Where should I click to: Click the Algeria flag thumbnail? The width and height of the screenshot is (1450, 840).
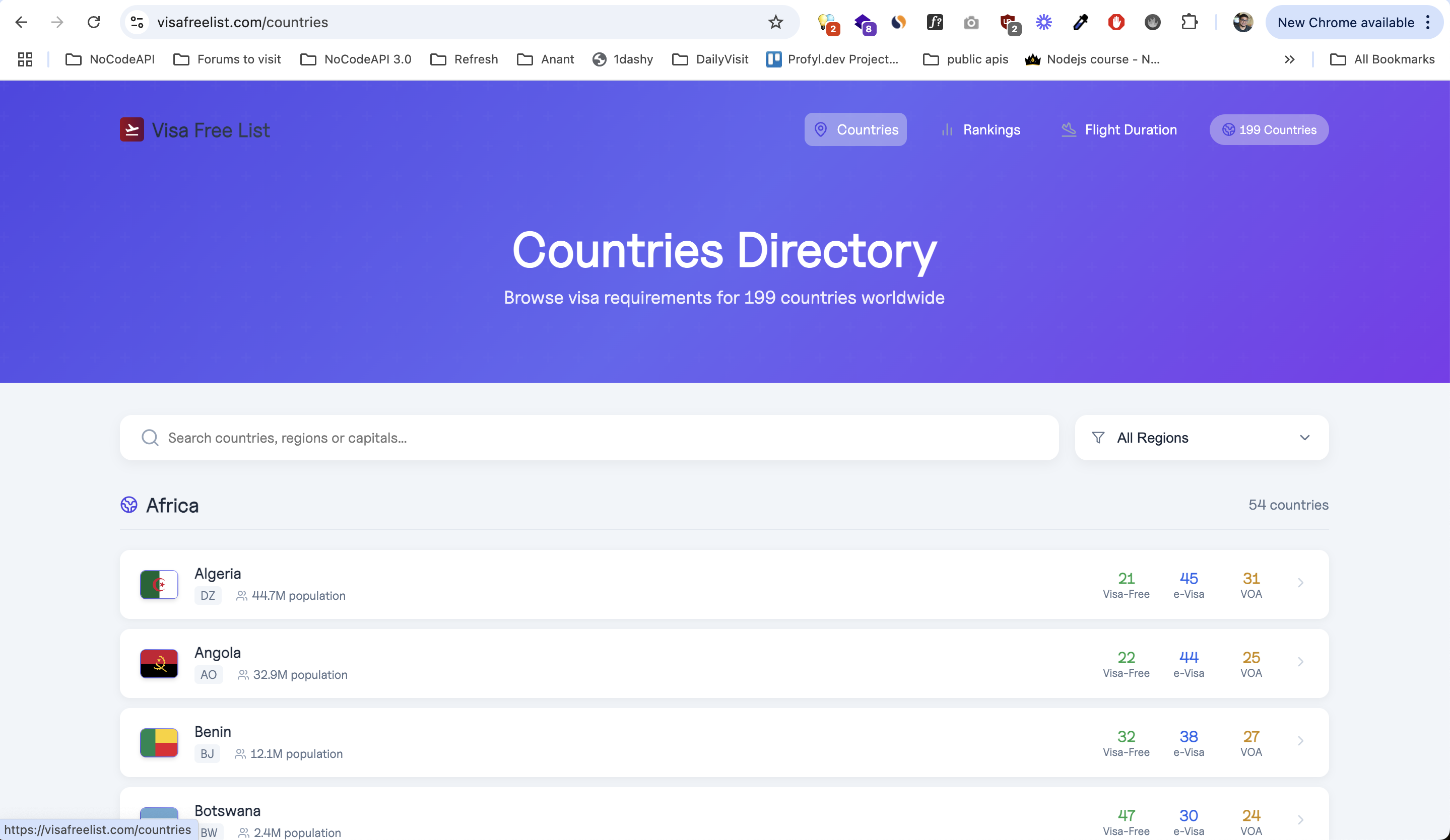point(159,584)
